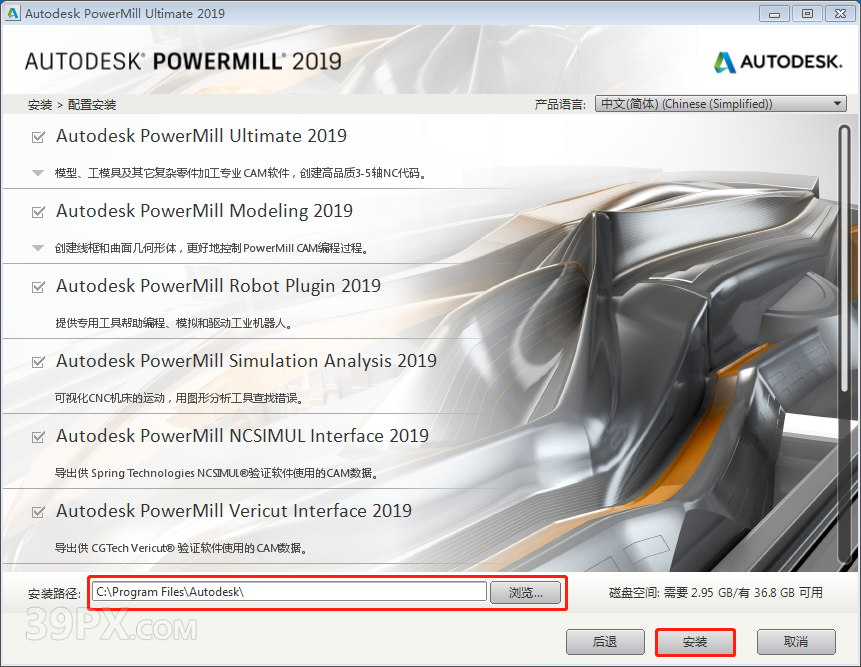
Task: Click the 磁盘空间 disk space text
Action: coord(716,593)
